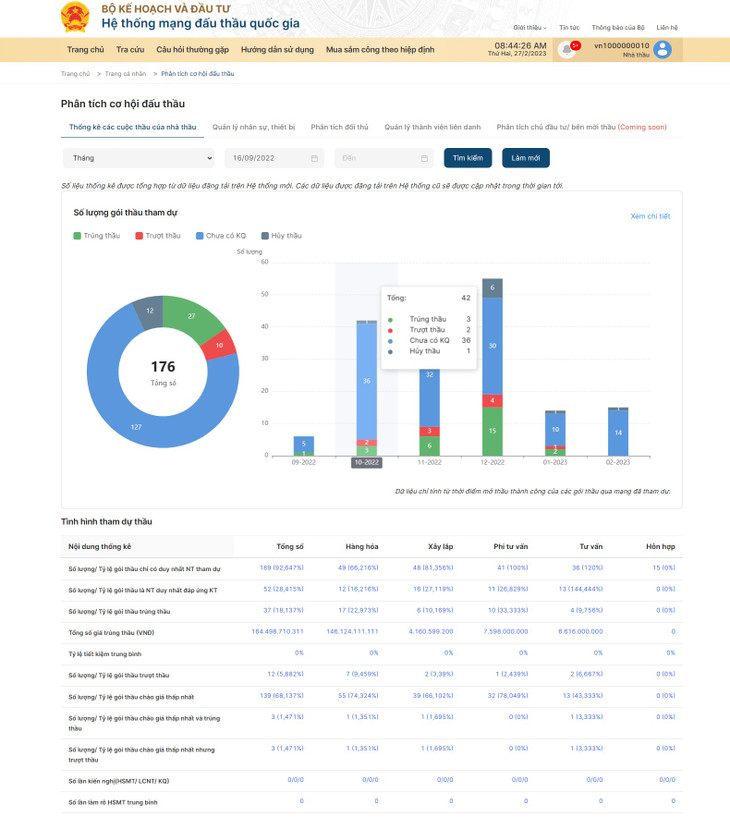Image resolution: width=730 pixels, height=818 pixels.
Task: Toggle the 'Hủy thầu' legend item
Action: click(281, 236)
